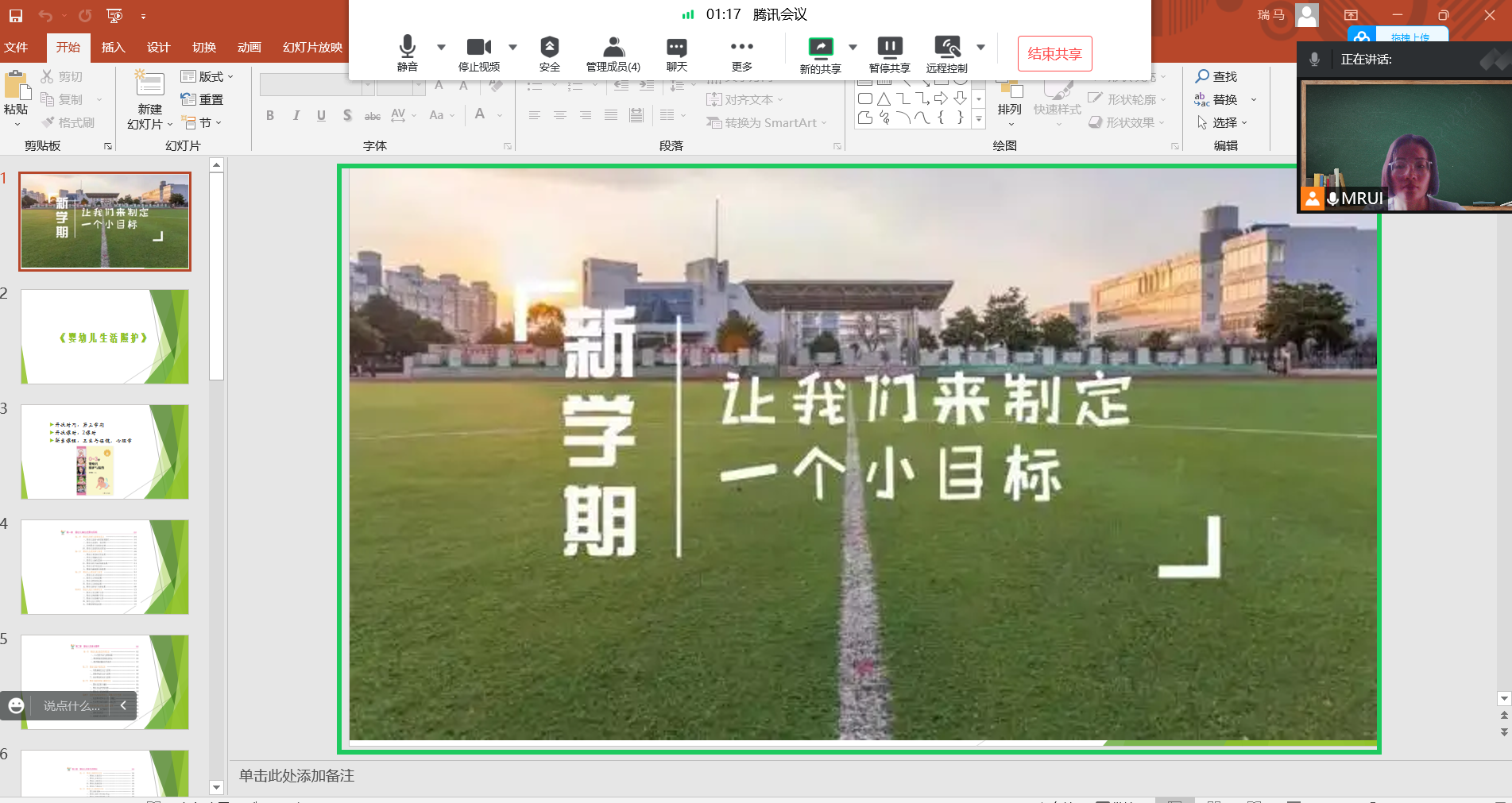Viewport: 1512px width, 803px height.
Task: Click the 重置 slide button
Action: pyautogui.click(x=203, y=99)
